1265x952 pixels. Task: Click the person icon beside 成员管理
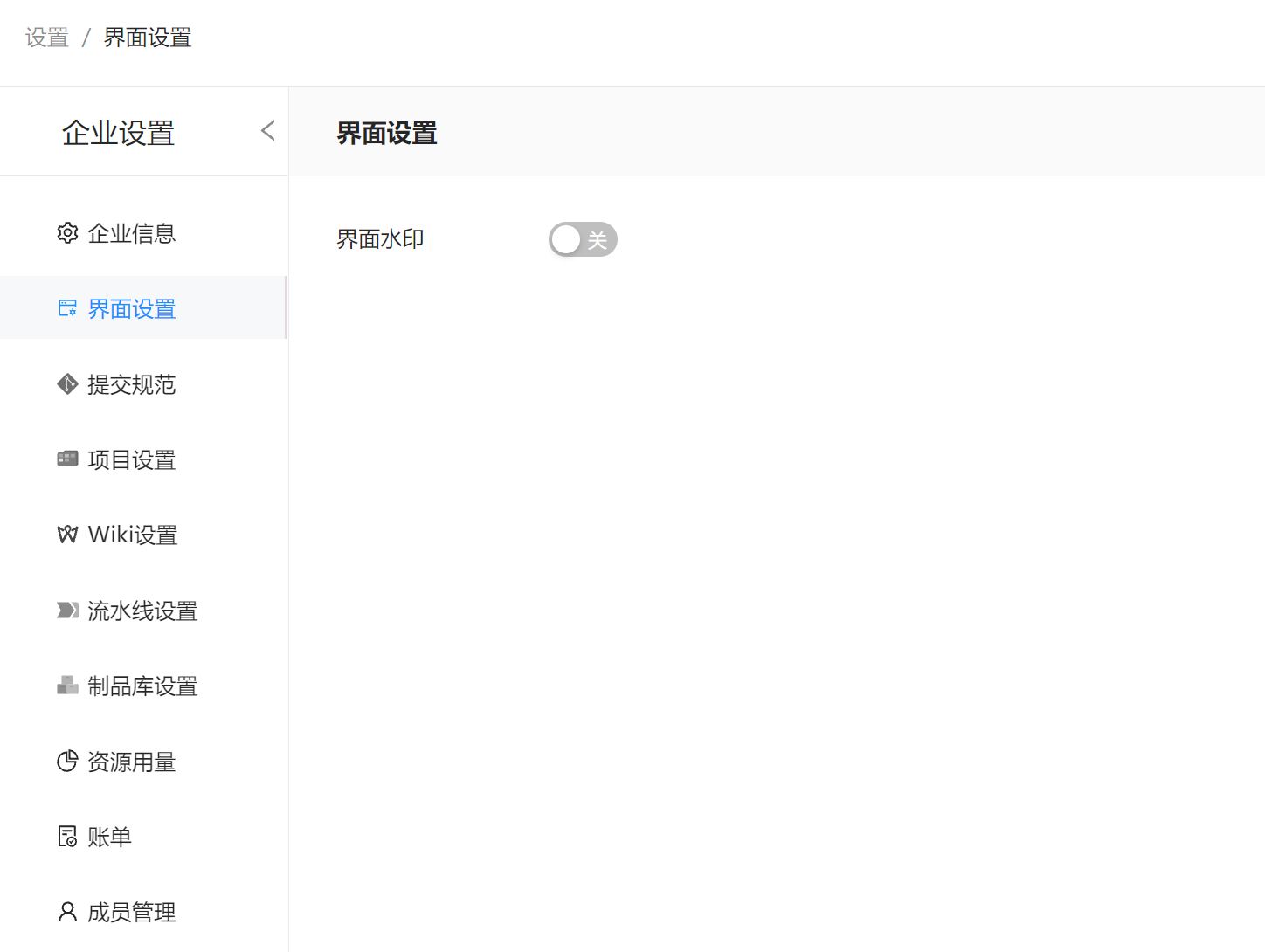click(67, 912)
